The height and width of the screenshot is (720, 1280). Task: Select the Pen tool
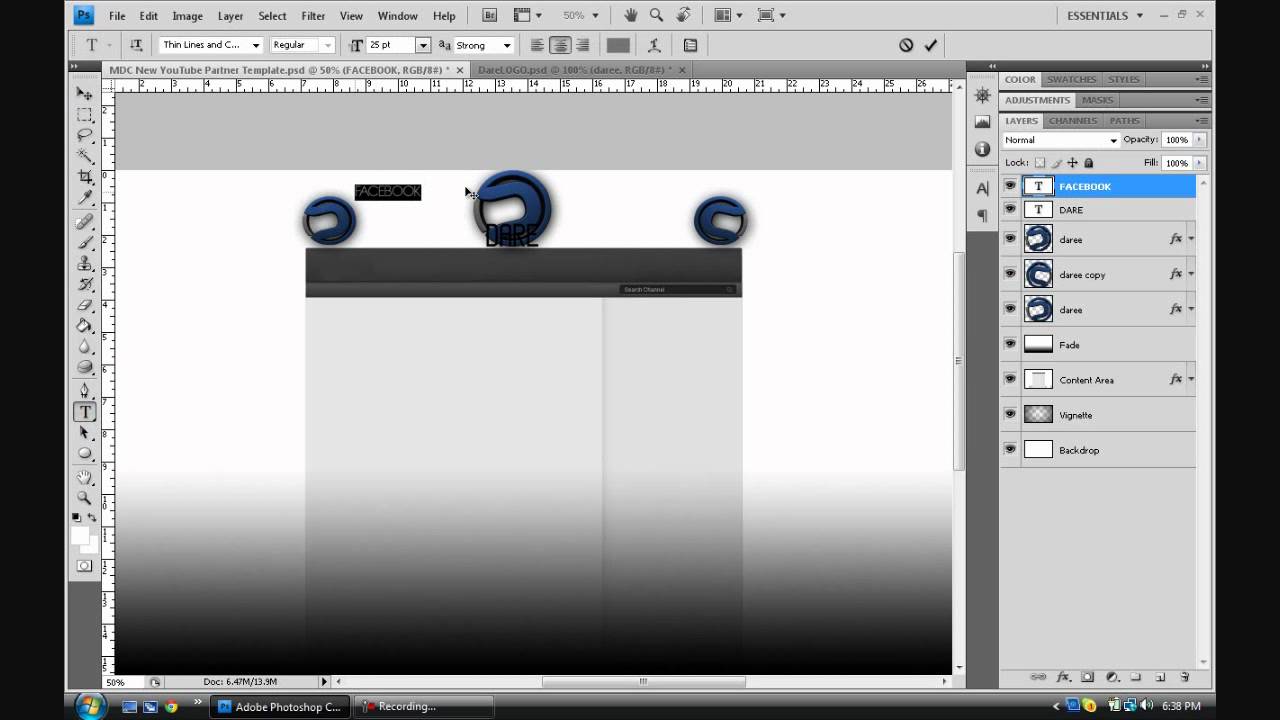(85, 391)
